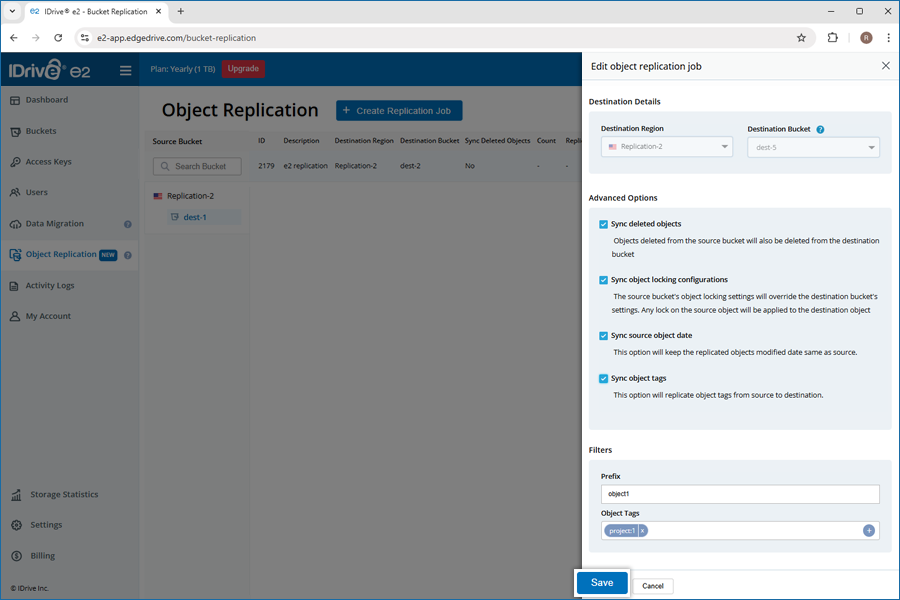Save the replication job changes
The height and width of the screenshot is (600, 900).
pos(602,583)
